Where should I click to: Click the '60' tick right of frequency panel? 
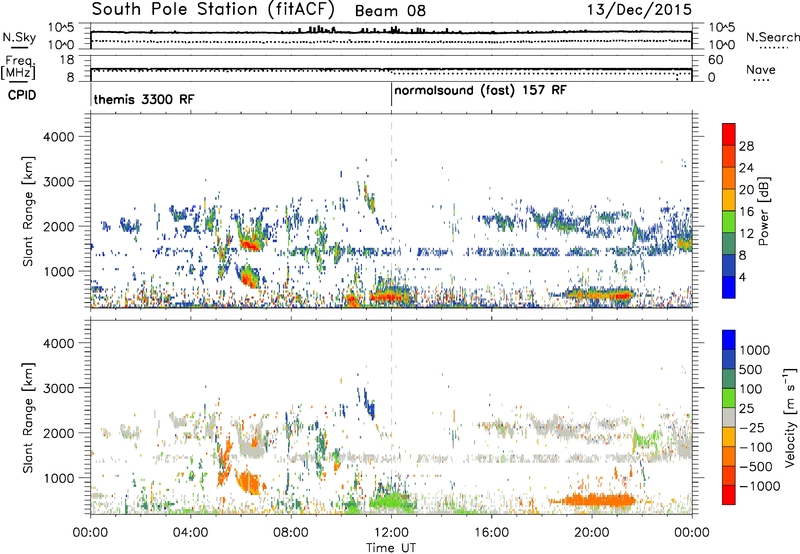pyautogui.click(x=715, y=60)
